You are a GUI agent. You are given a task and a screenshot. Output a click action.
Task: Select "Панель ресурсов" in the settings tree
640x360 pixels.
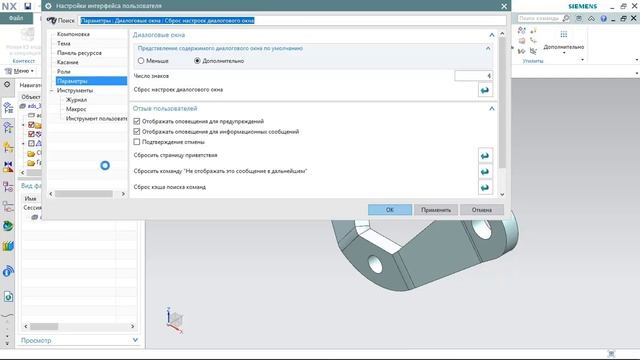(79, 53)
